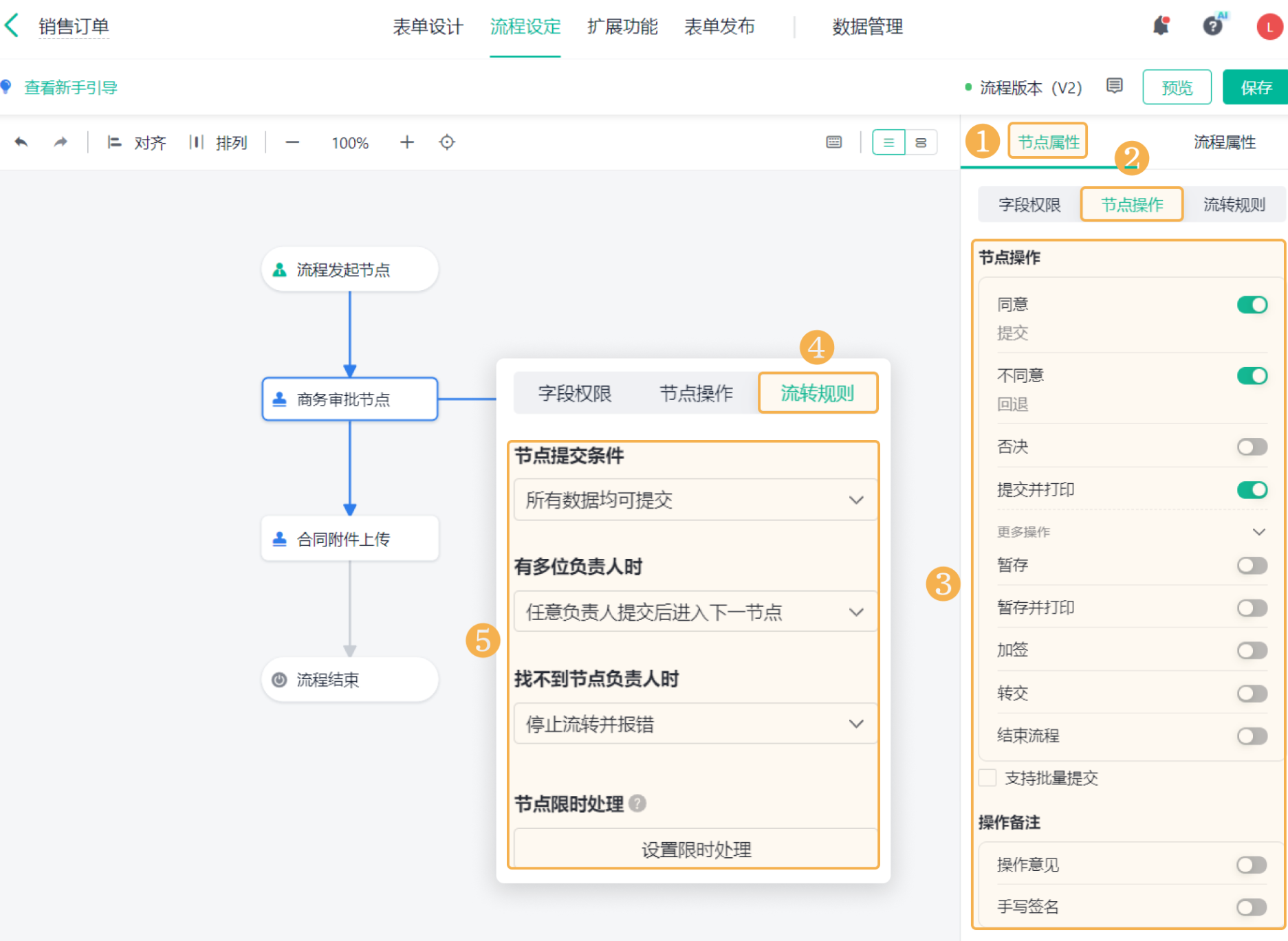This screenshot has height=941, width=1288.
Task: Switch to the 流程属性 panel tab
Action: click(x=1225, y=142)
